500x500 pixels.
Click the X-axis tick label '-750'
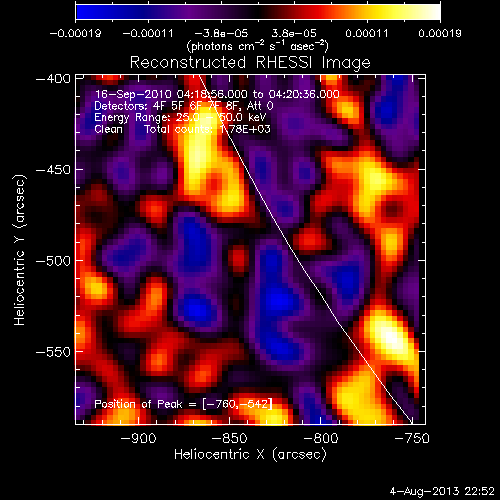(412, 438)
